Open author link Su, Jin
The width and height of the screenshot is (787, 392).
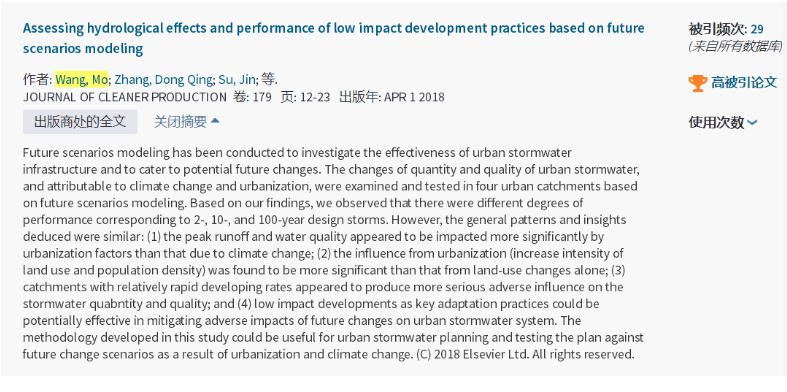coord(237,79)
